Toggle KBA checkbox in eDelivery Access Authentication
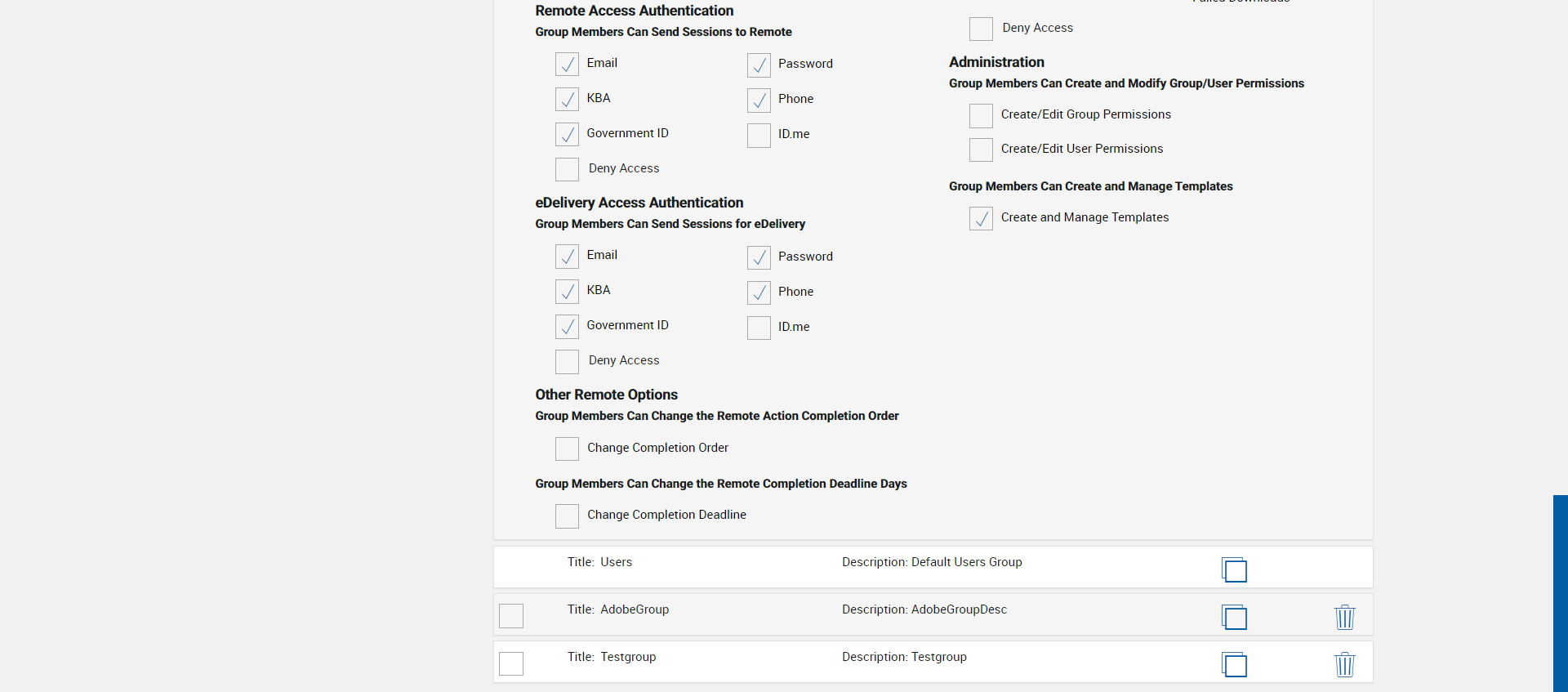This screenshot has width=1568, height=692. click(x=567, y=291)
